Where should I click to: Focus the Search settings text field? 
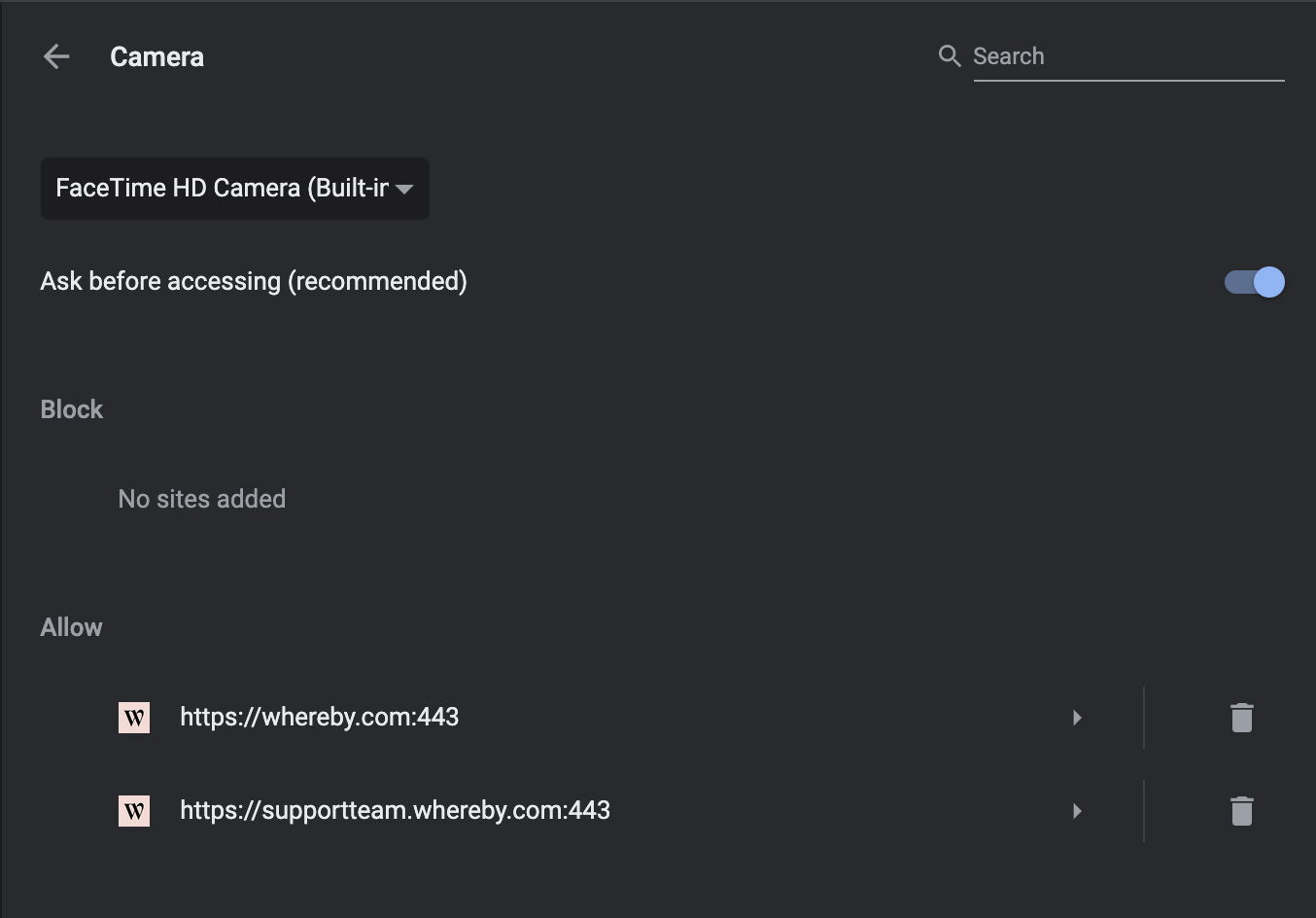[x=1127, y=56]
